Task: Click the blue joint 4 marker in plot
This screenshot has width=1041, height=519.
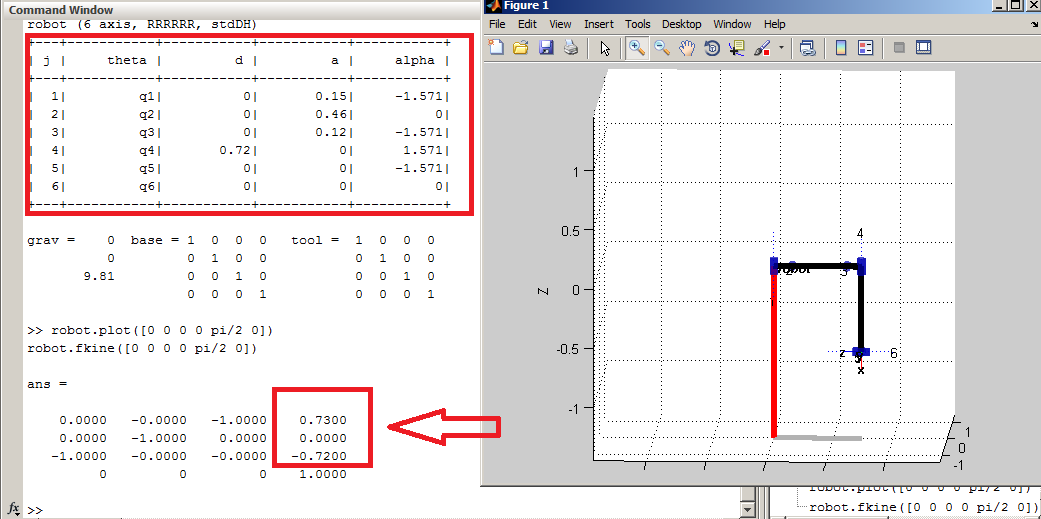Action: pyautogui.click(x=861, y=266)
